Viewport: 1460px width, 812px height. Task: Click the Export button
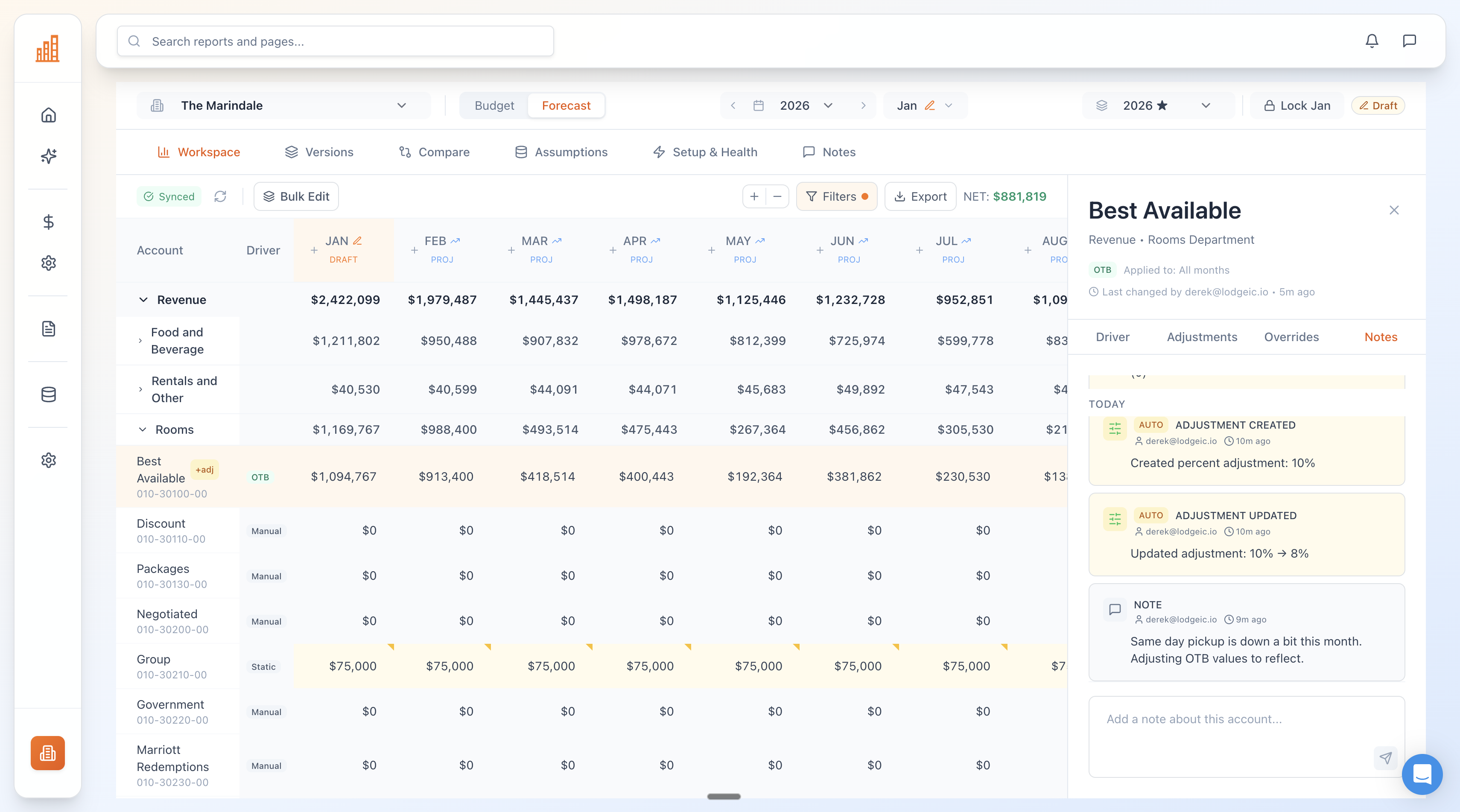(x=920, y=196)
